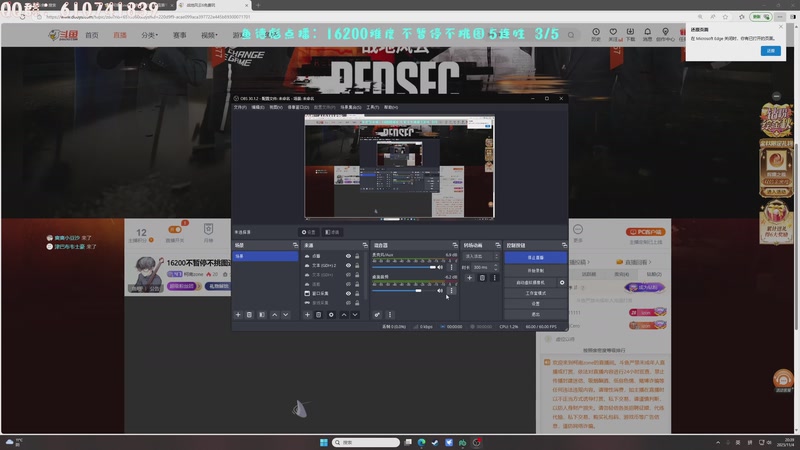
Task: Hide the 文本 (GDI+) 2 source
Action: point(348,265)
